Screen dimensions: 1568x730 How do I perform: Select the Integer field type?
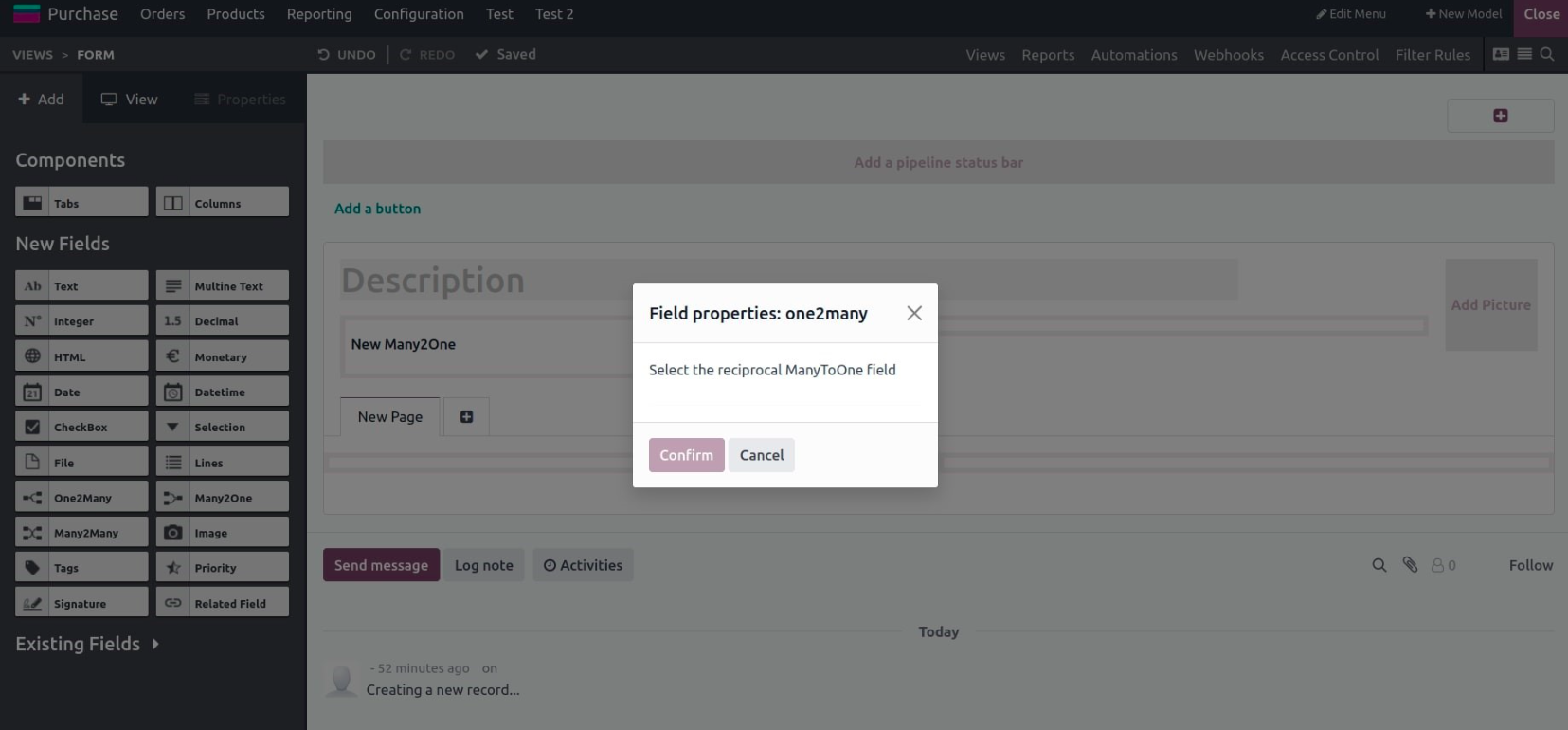[81, 320]
